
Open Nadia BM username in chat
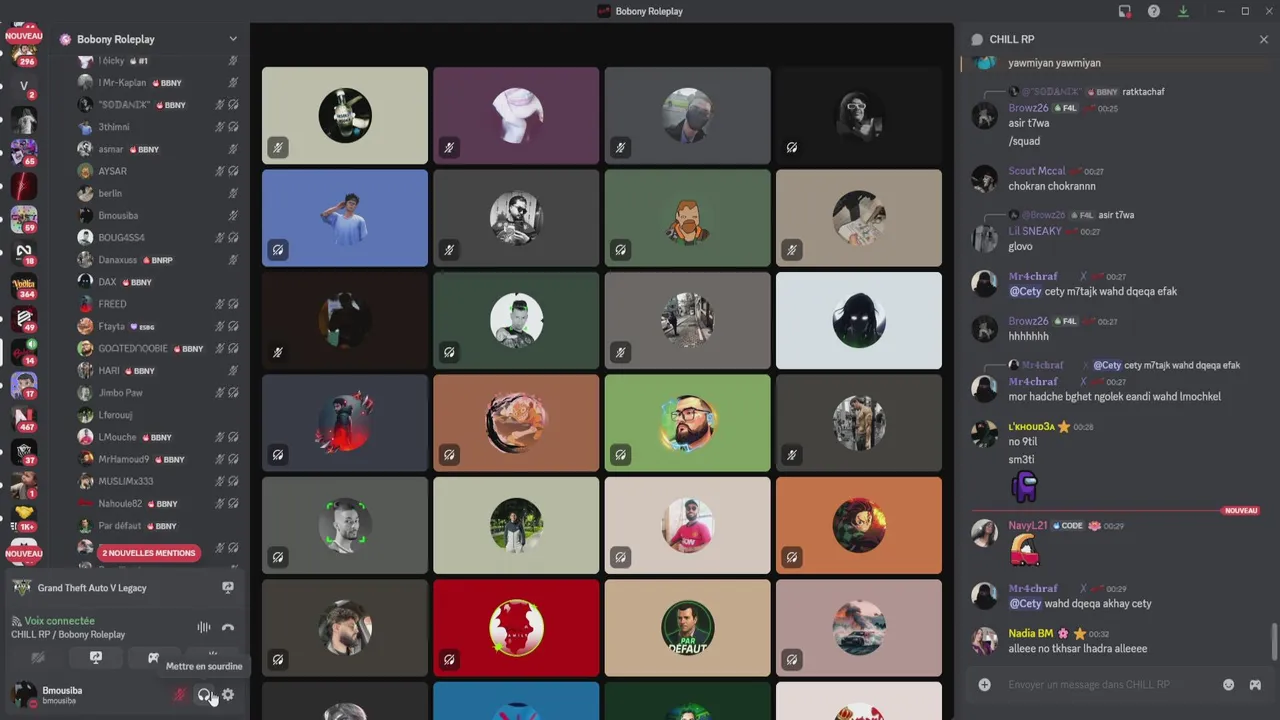(x=1030, y=633)
